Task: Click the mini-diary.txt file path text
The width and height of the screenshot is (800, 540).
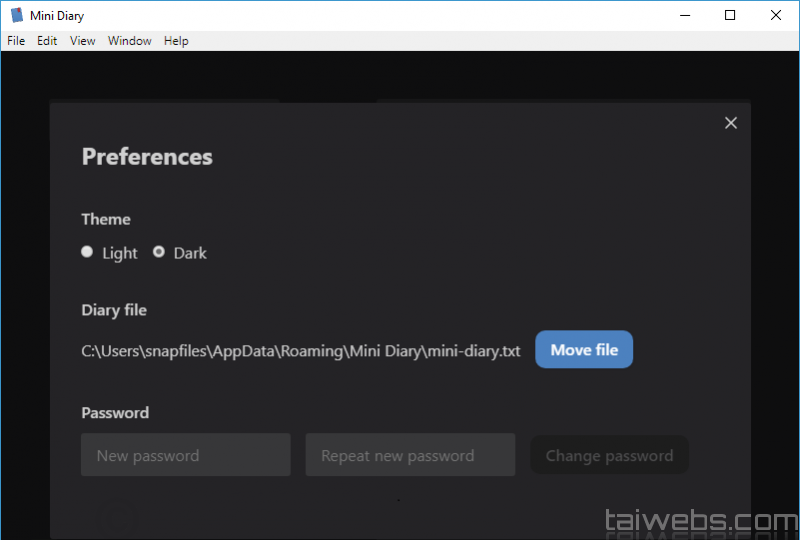Action: [x=300, y=351]
